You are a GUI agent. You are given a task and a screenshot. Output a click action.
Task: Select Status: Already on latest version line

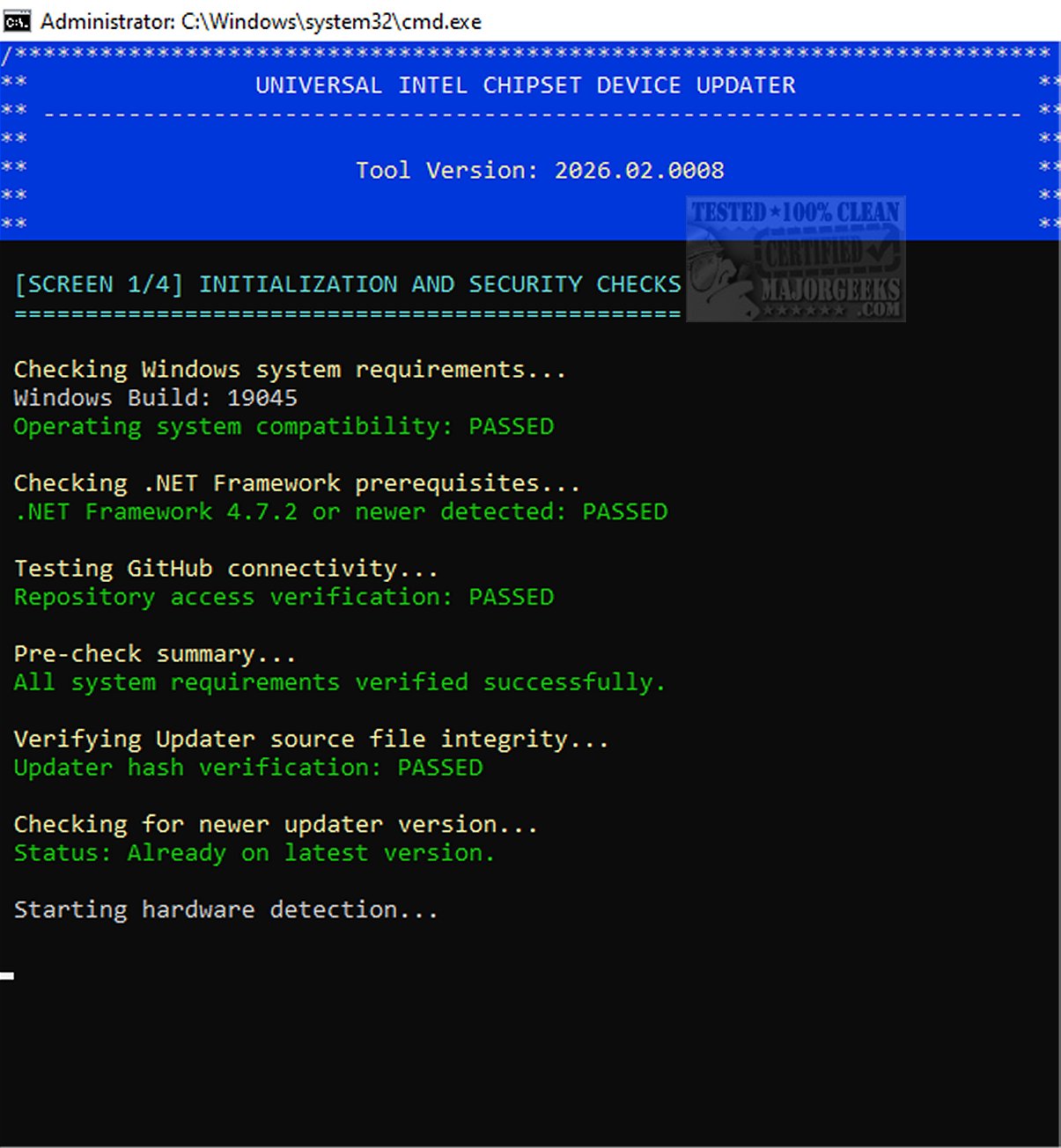[x=254, y=853]
